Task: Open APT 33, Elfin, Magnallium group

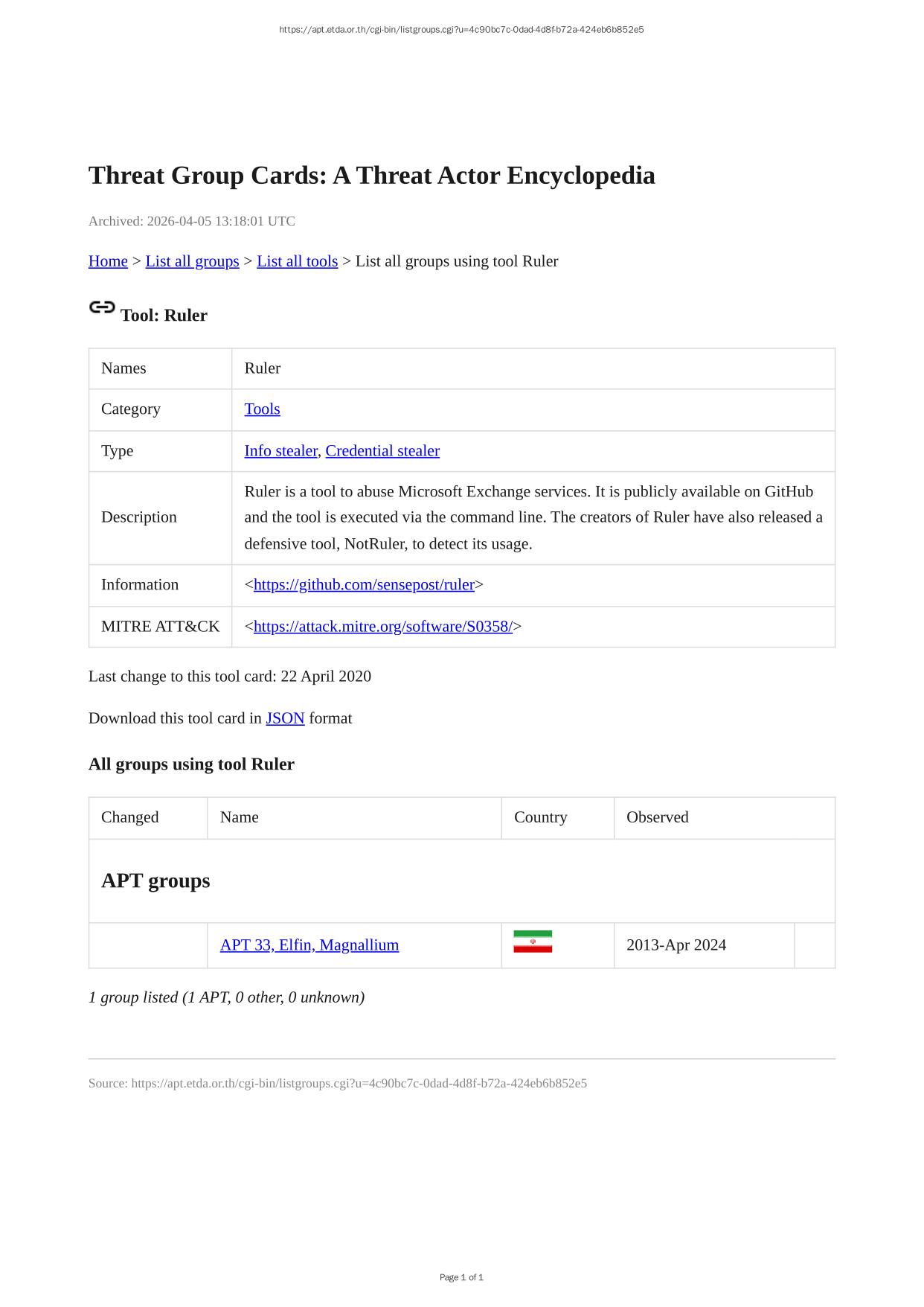Action: coord(309,945)
